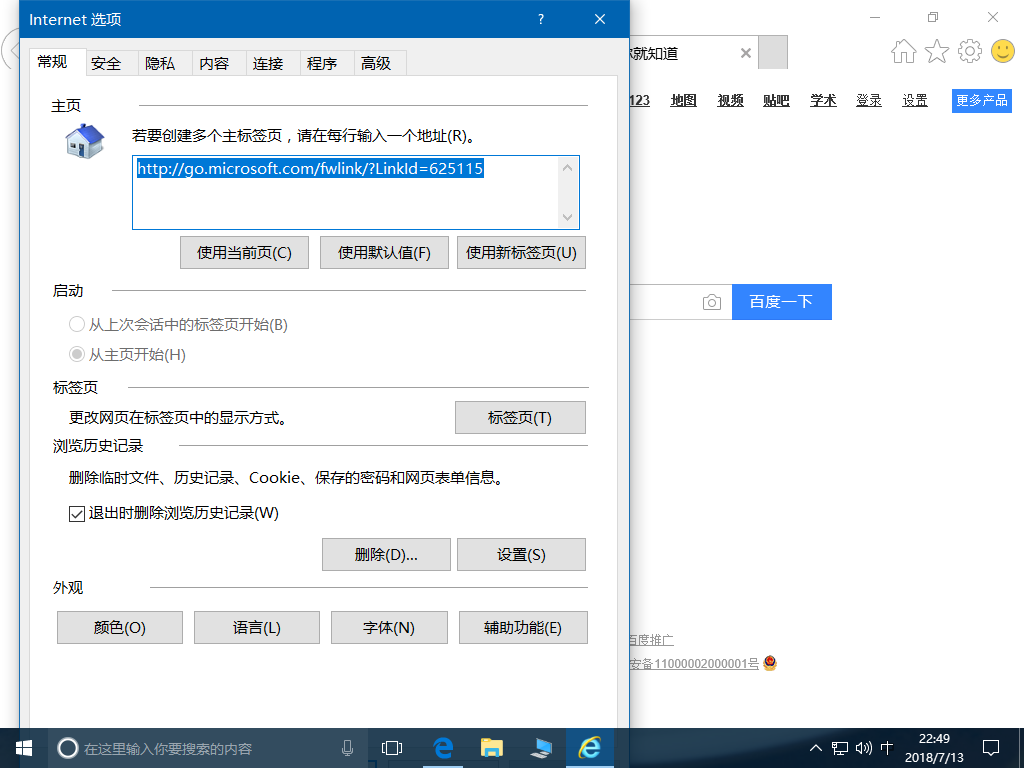Show hidden system tray icons
Screen dimensions: 1024x768
(816, 748)
